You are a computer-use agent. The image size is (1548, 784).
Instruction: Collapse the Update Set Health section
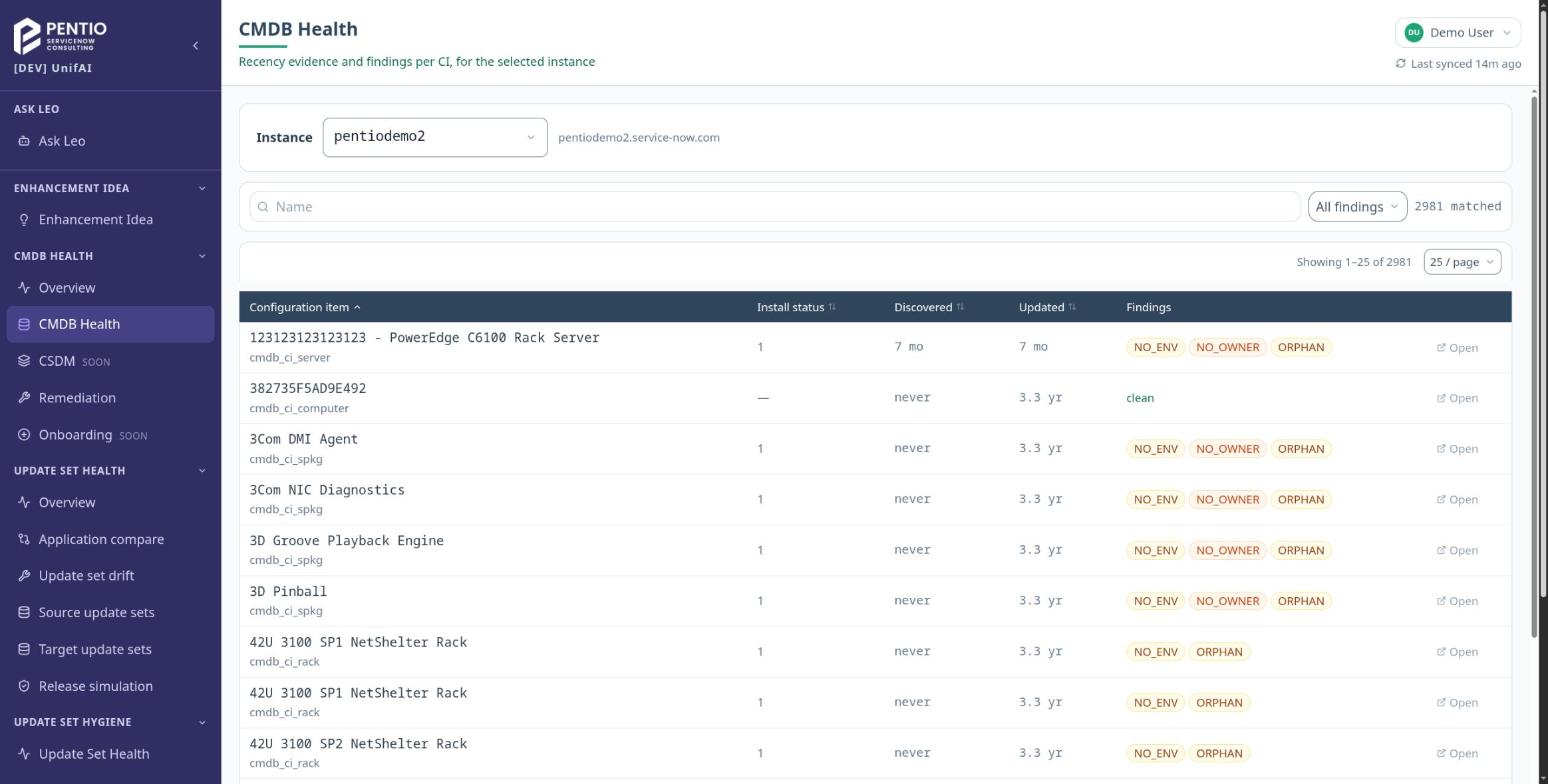tap(202, 471)
